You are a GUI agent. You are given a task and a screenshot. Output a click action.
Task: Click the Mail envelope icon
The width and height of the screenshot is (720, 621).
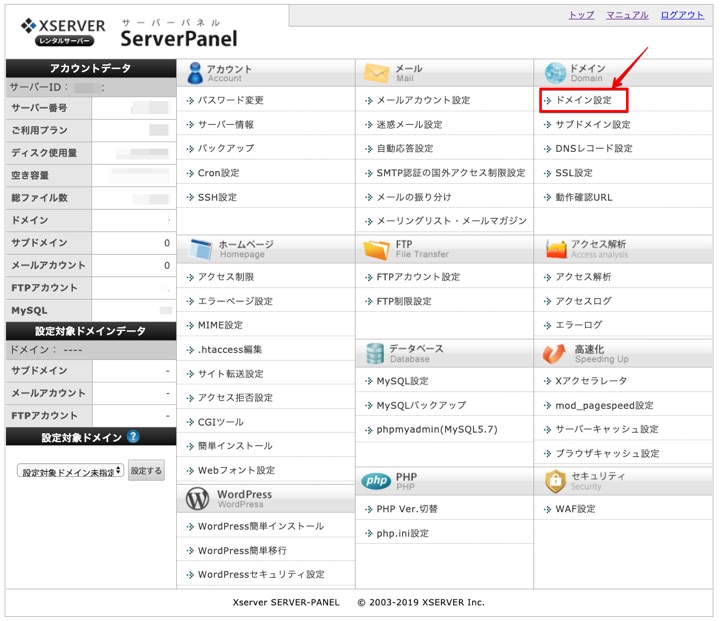tap(376, 73)
